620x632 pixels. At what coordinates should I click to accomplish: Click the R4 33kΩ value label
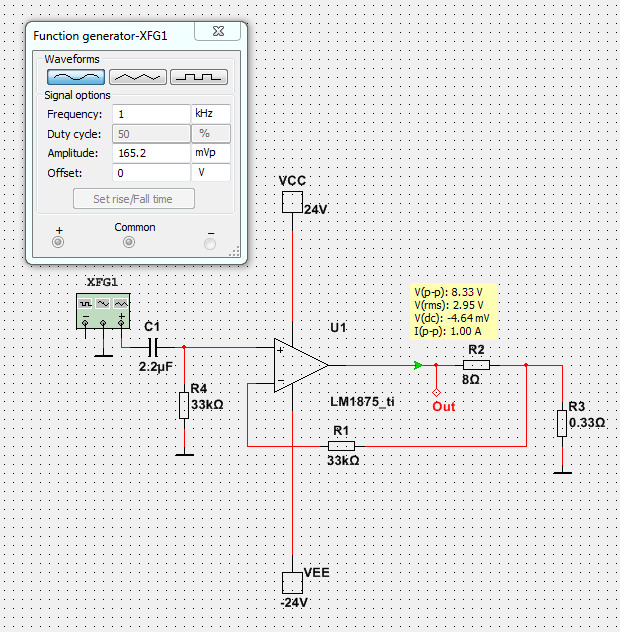207,404
